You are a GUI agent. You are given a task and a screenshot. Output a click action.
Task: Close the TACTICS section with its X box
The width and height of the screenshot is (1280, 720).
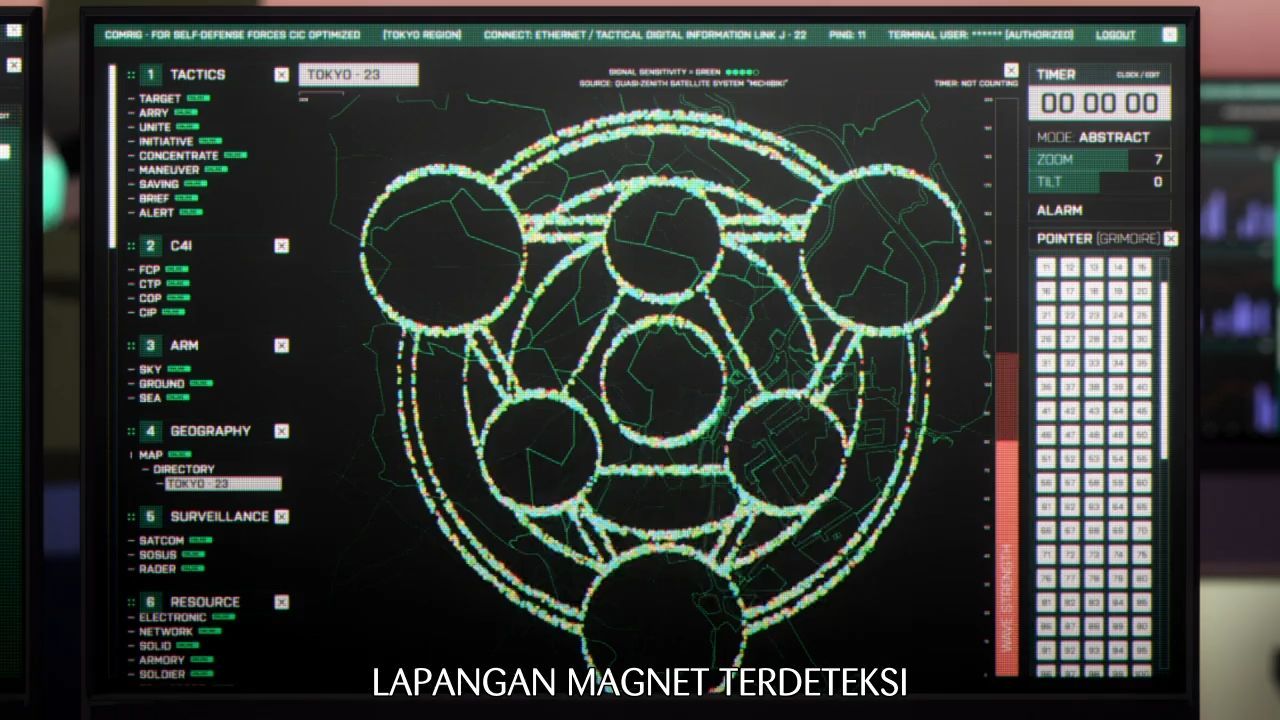[x=282, y=75]
